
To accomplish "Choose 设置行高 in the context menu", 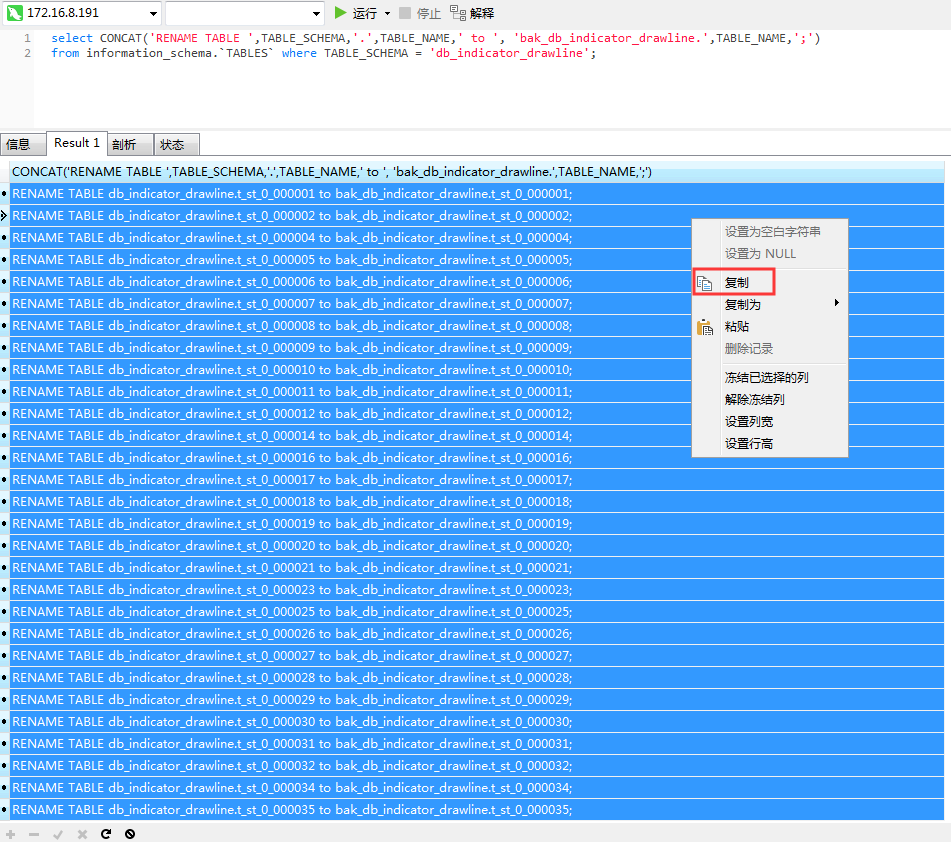I will [x=770, y=443].
